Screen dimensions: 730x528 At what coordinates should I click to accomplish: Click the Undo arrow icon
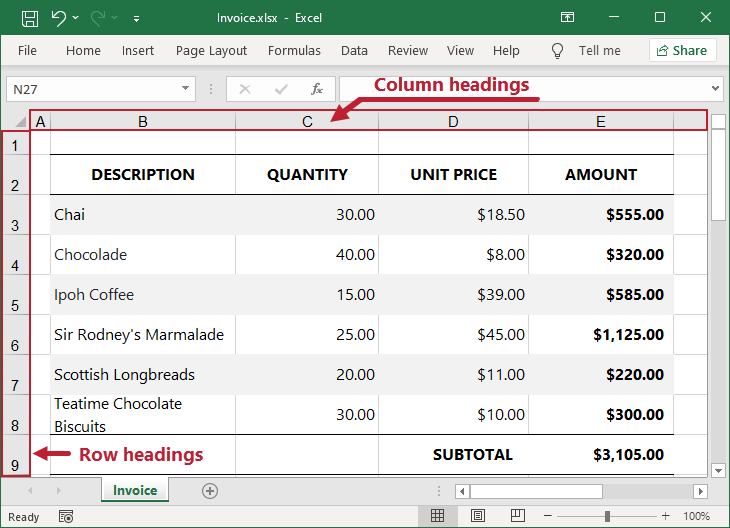59,18
